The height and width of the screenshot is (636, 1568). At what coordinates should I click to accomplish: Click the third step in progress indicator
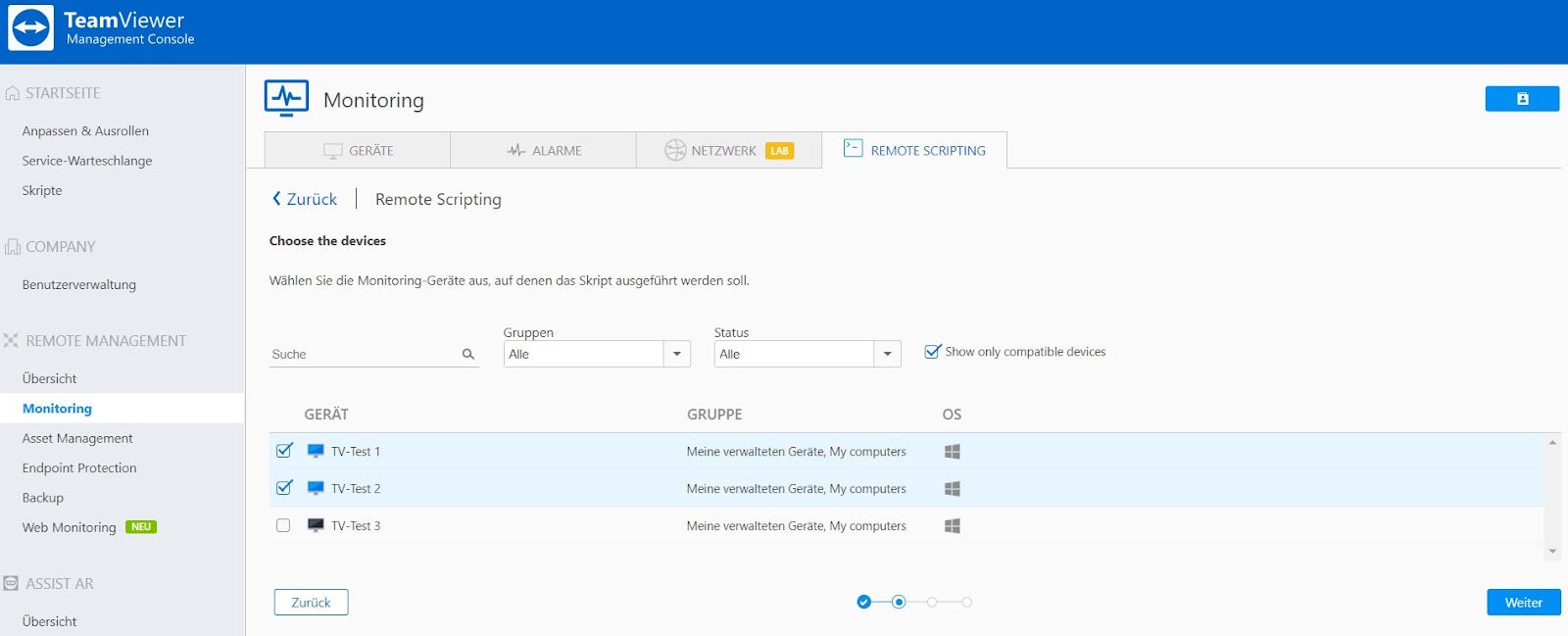[932, 603]
